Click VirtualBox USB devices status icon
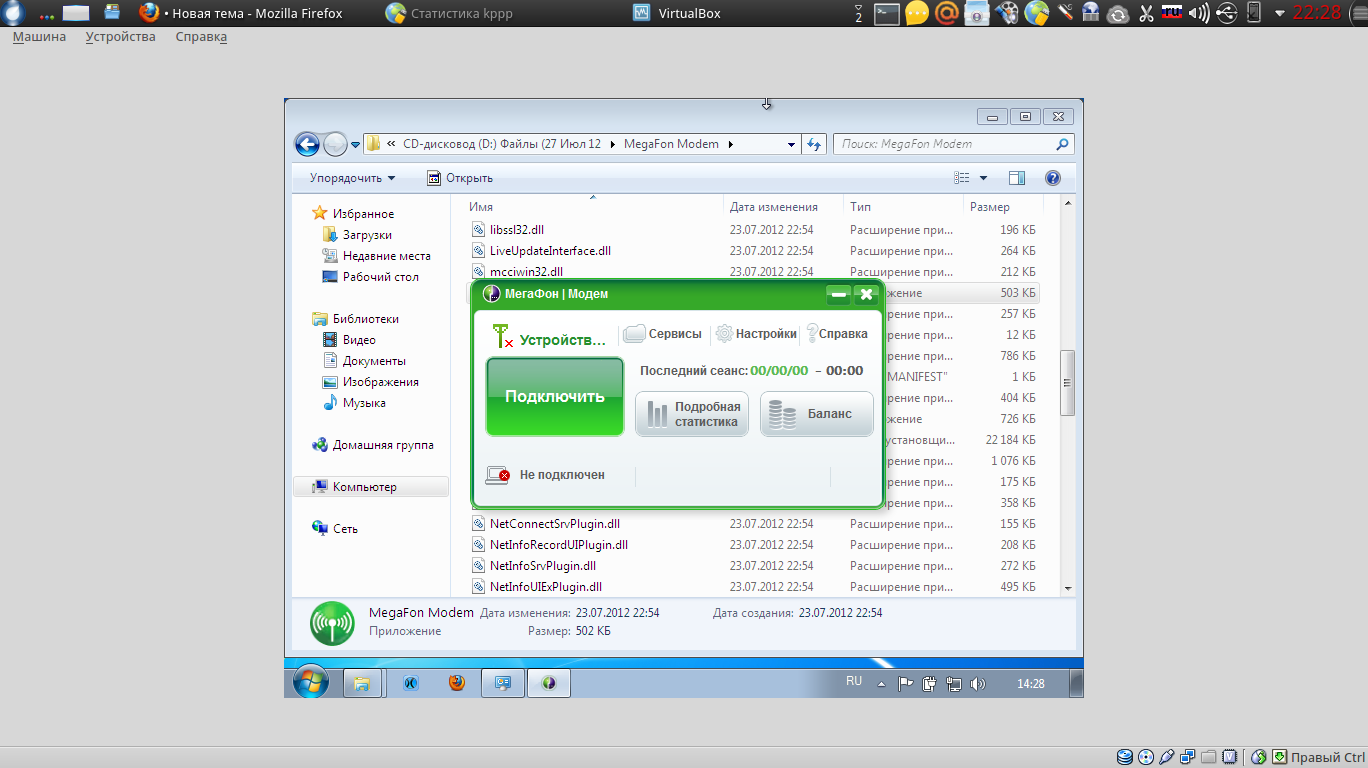1368x768 pixels. 1166,757
